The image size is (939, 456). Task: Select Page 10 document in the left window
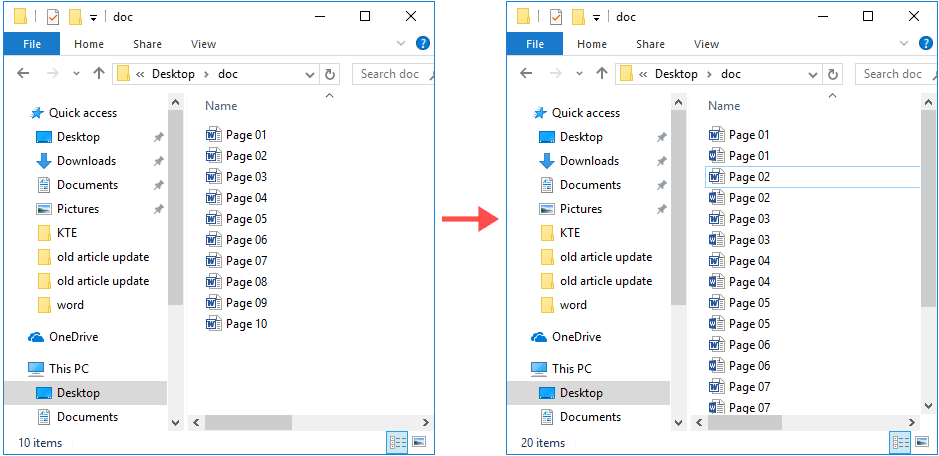coord(245,324)
